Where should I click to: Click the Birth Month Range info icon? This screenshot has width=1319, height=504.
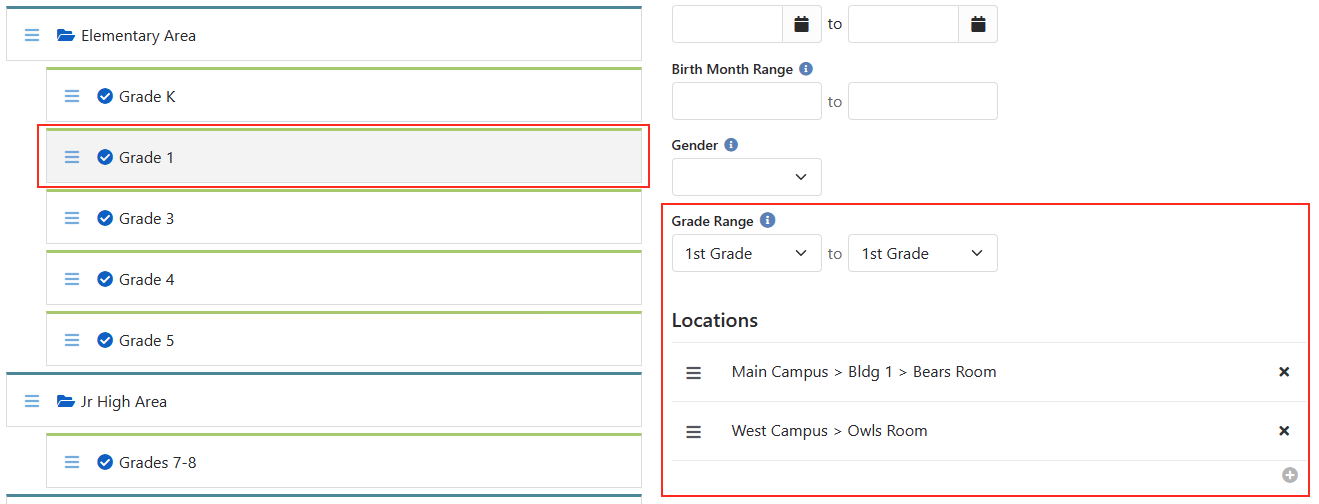tap(806, 69)
